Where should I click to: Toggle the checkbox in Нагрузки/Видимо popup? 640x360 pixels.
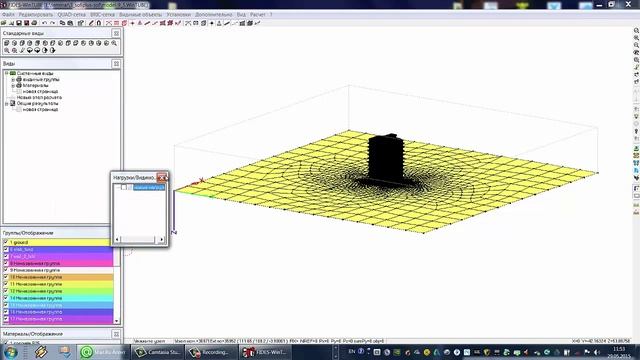point(124,187)
